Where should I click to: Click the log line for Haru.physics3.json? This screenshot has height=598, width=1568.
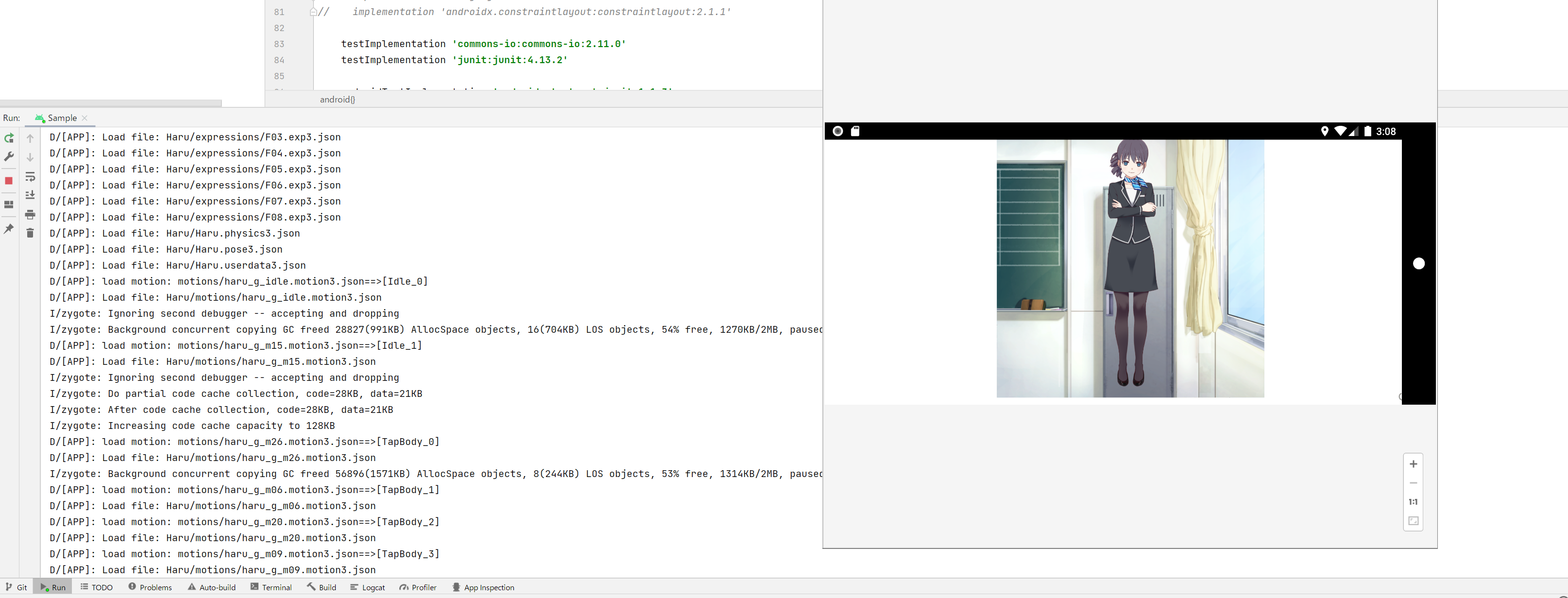[175, 233]
